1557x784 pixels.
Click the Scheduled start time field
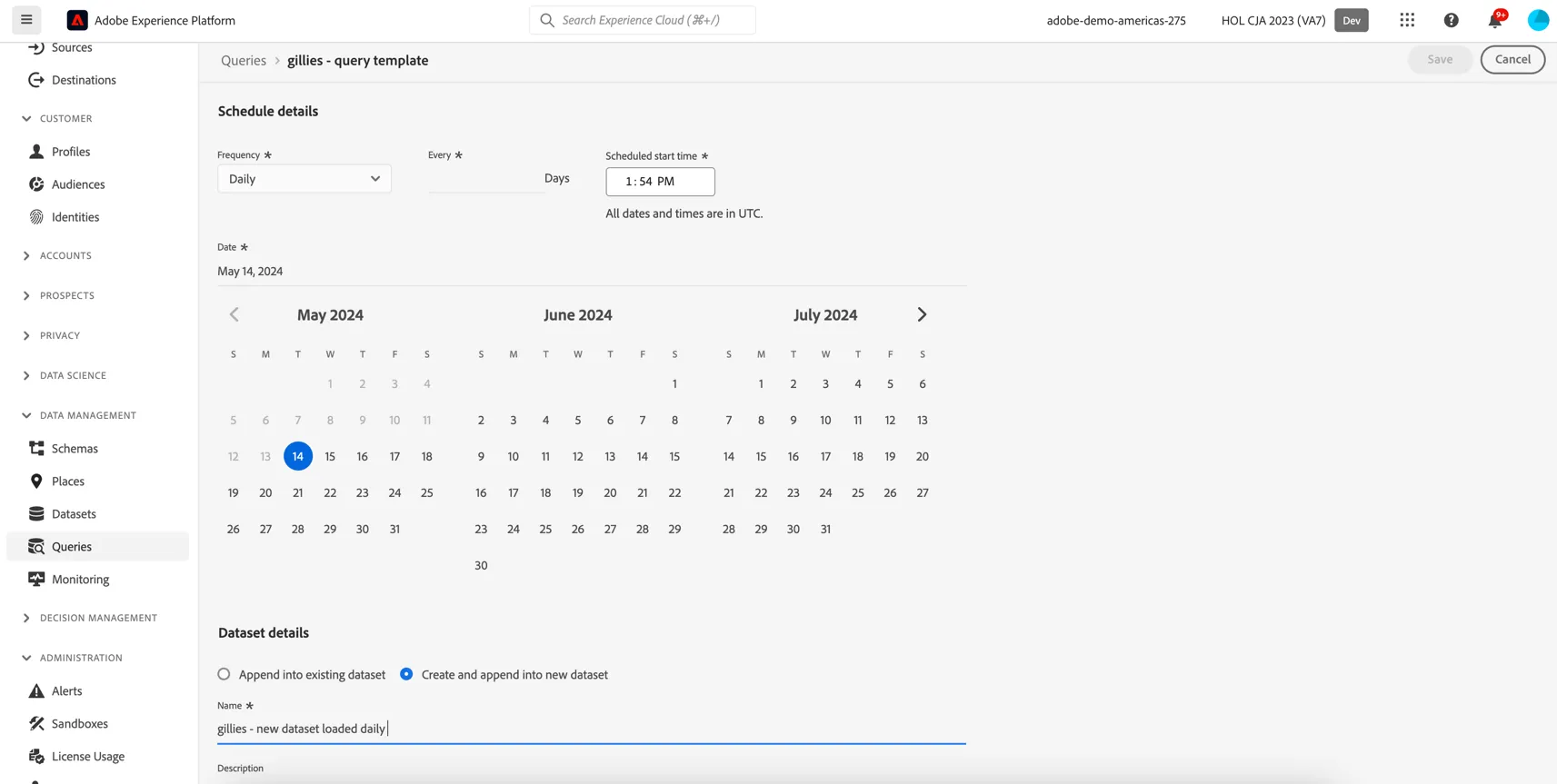point(661,182)
